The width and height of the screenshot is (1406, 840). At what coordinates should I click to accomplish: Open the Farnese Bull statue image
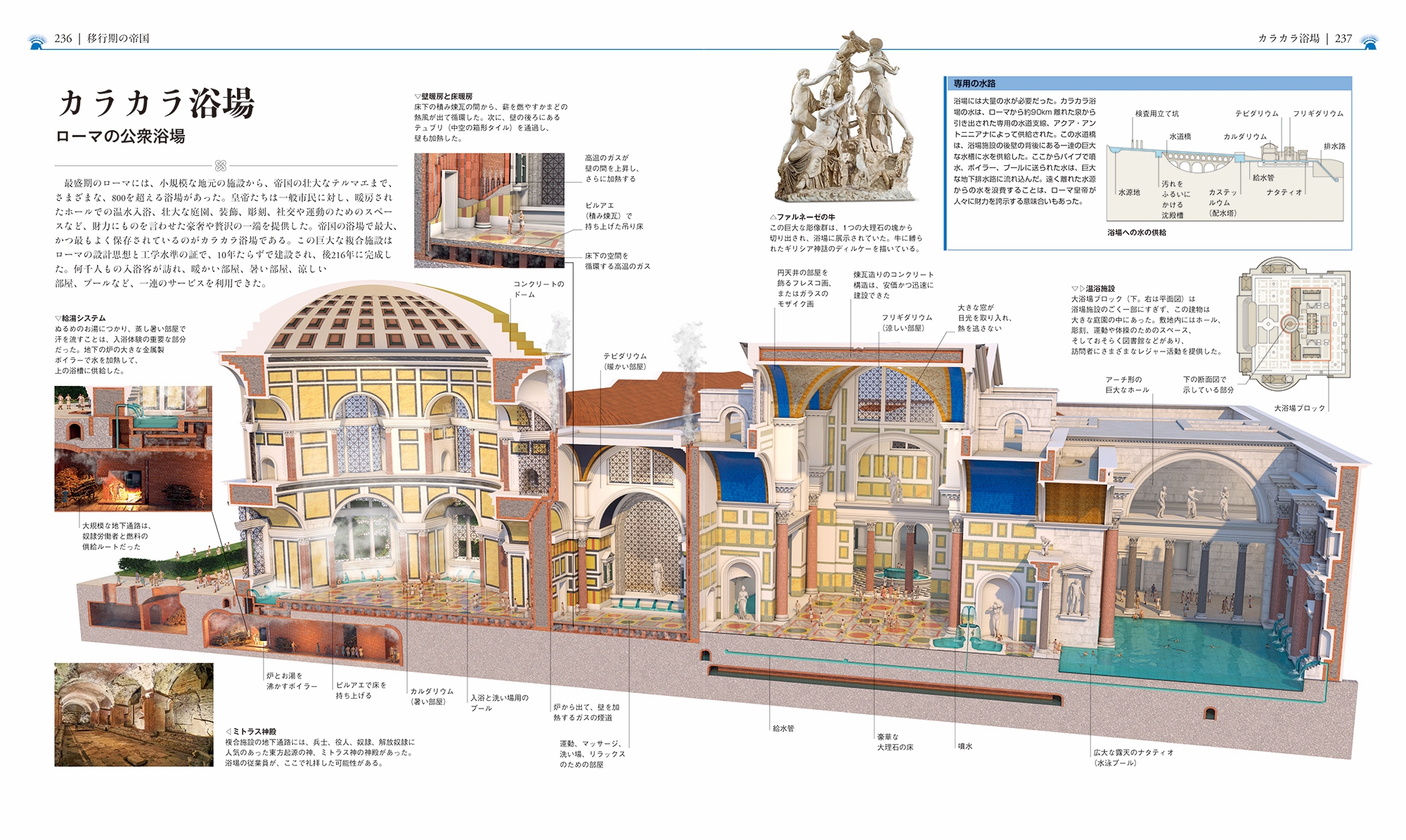pos(845,118)
